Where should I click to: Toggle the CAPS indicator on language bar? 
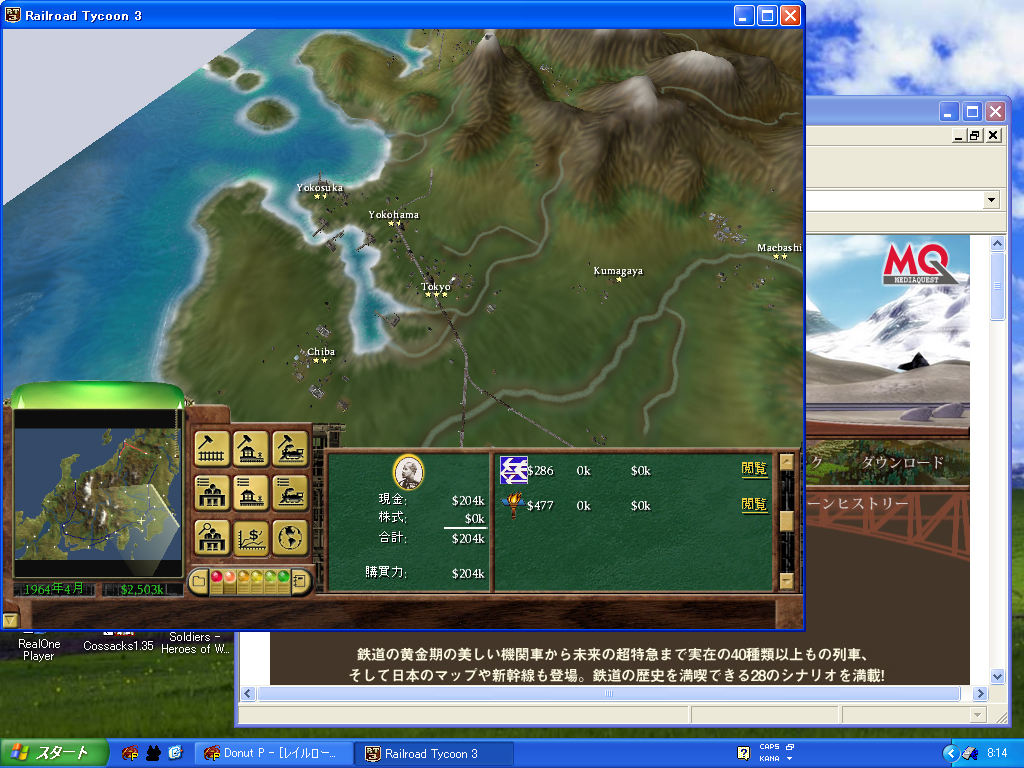[x=769, y=746]
